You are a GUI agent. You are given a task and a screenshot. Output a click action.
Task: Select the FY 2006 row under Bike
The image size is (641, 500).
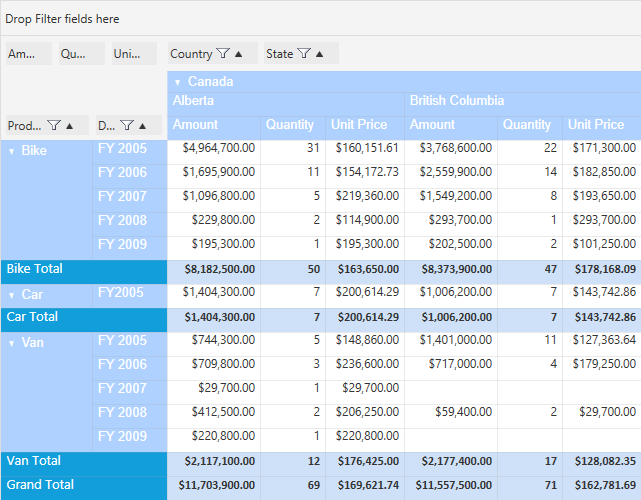[x=130, y=176]
